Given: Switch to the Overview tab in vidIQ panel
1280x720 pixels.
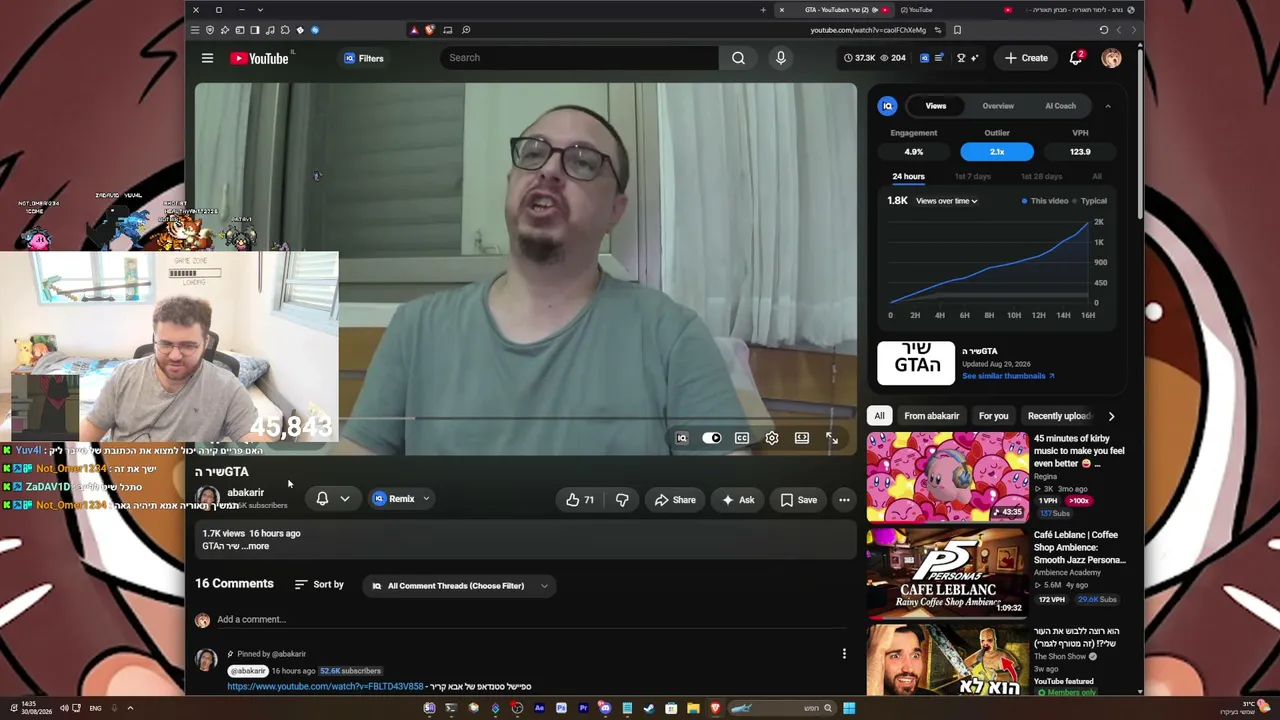Looking at the screenshot, I should (x=998, y=106).
